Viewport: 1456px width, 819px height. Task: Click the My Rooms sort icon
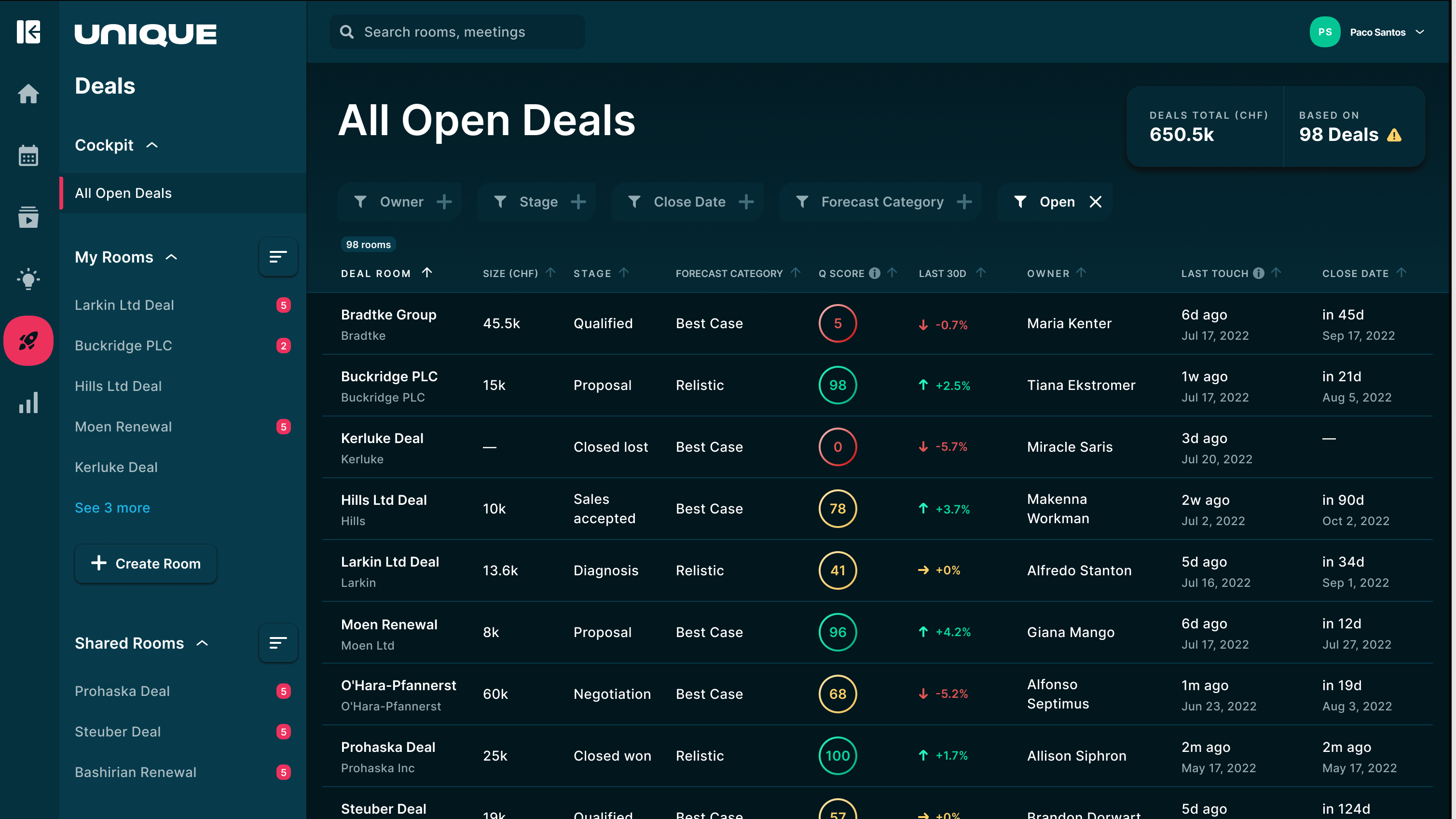point(277,257)
